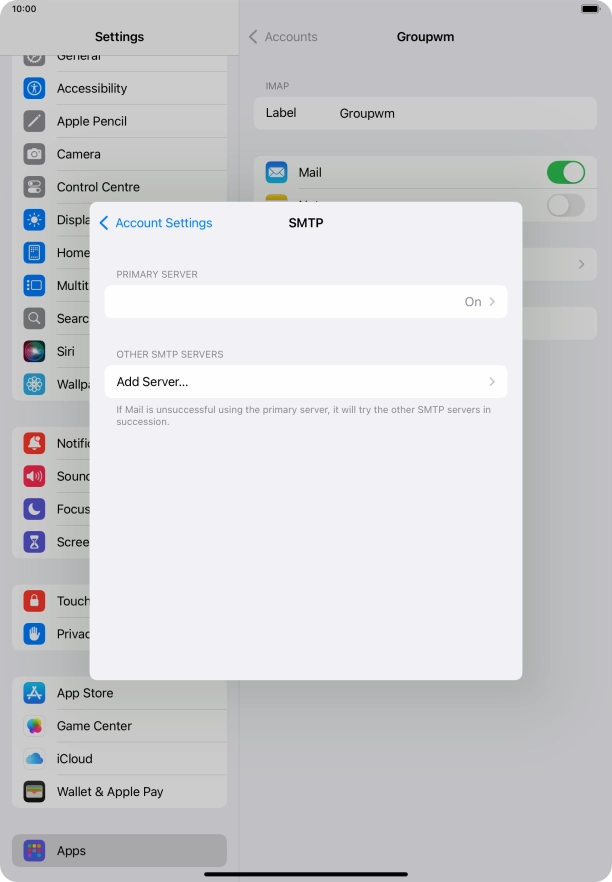This screenshot has height=882, width=612.
Task: Tap the Game Center icon
Action: coord(35,726)
